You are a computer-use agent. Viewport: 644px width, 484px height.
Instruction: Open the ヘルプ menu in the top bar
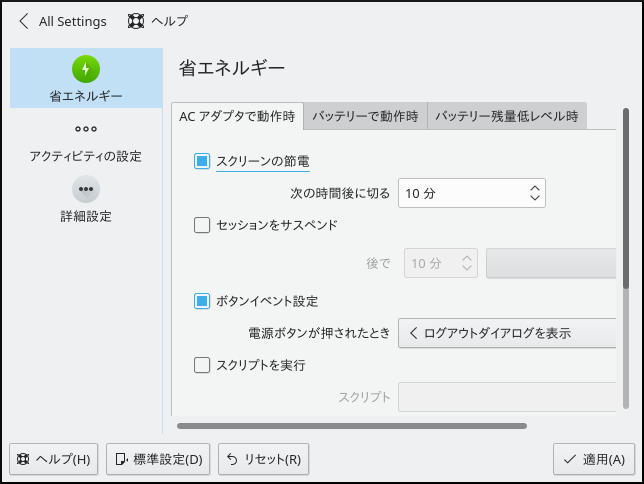point(158,21)
